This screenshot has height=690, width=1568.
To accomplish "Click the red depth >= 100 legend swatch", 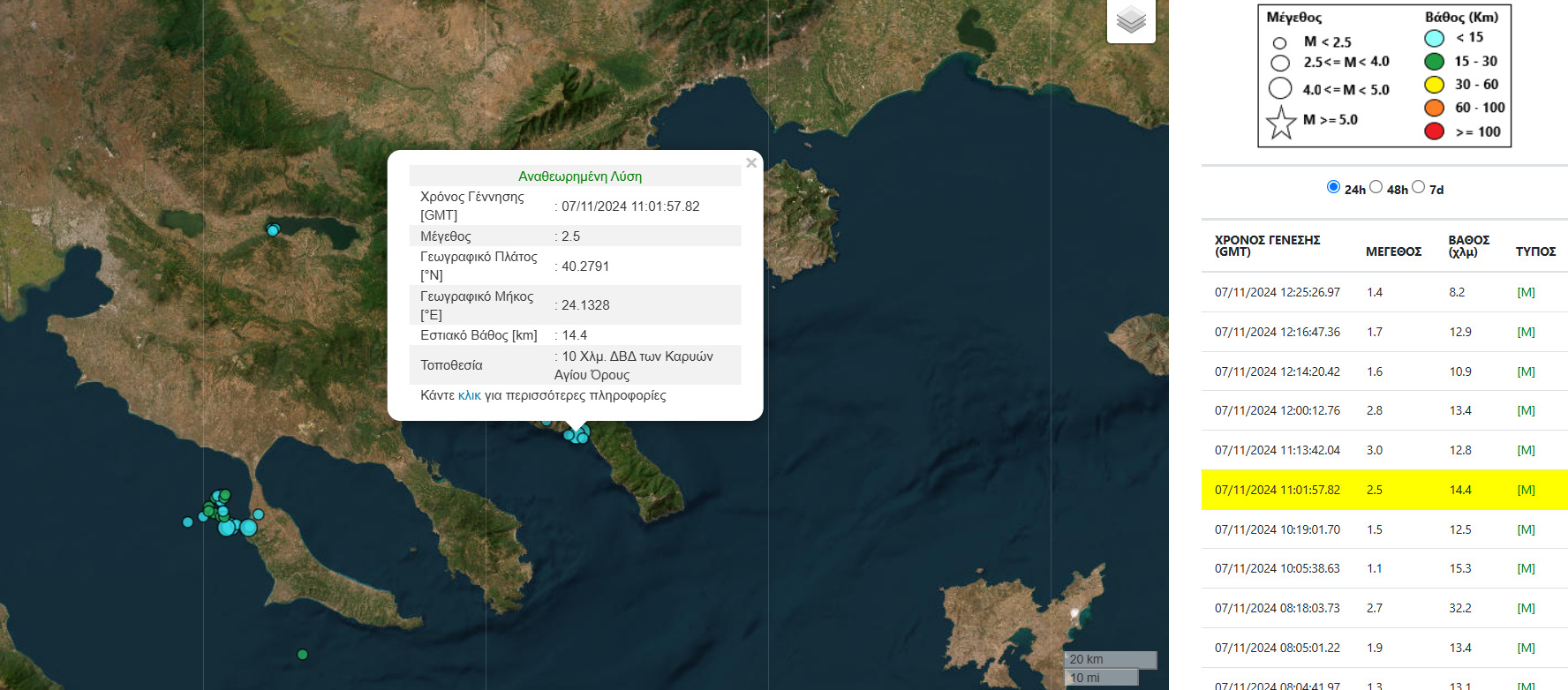I will click(1434, 131).
